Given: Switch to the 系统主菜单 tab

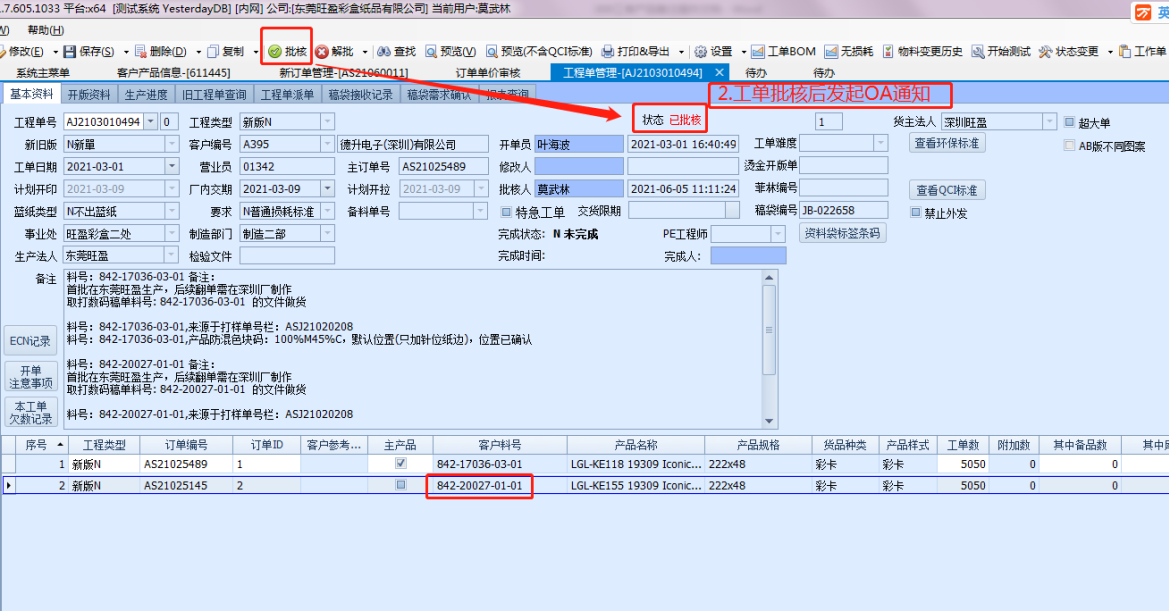Looking at the screenshot, I should 43,72.
